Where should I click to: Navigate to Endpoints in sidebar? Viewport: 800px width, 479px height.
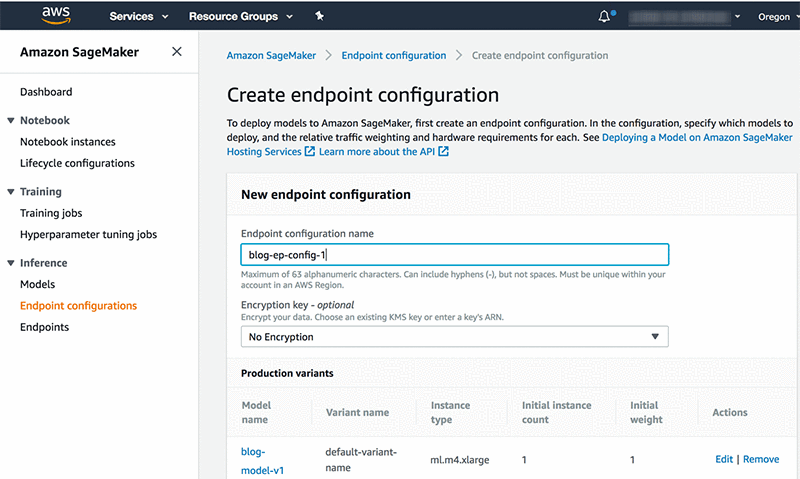tap(45, 327)
